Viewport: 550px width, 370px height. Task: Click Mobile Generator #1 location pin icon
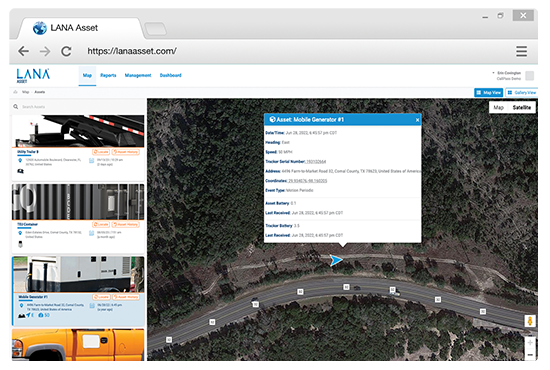pyautogui.click(x=21, y=305)
